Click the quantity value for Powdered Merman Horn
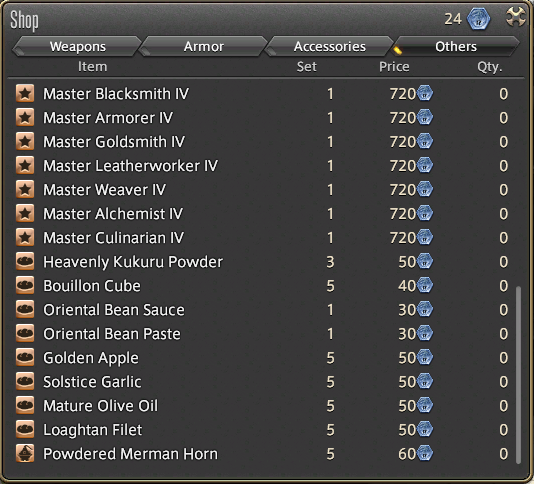 click(x=504, y=454)
